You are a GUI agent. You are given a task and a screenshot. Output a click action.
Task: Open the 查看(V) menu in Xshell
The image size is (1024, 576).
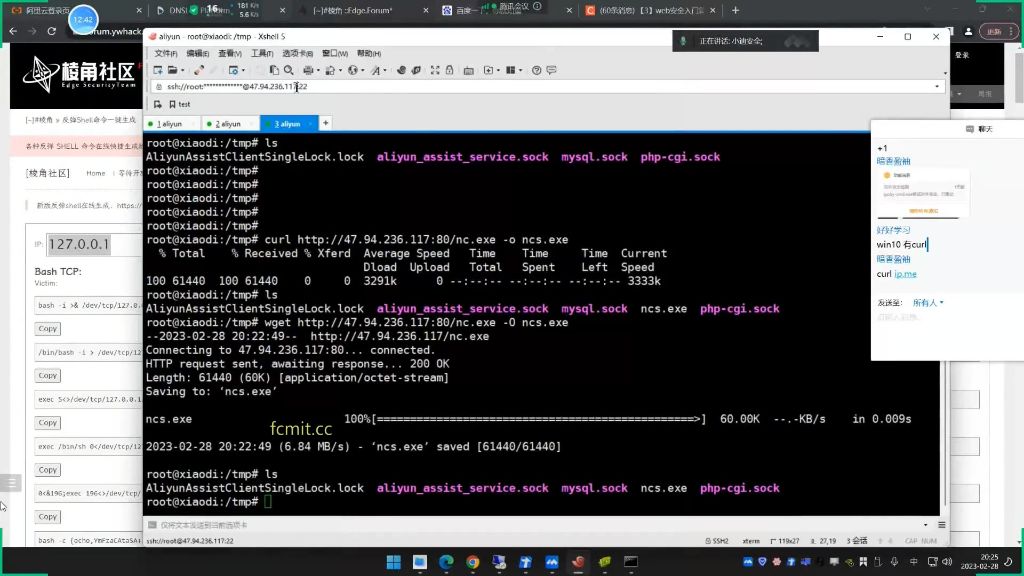tap(230, 54)
